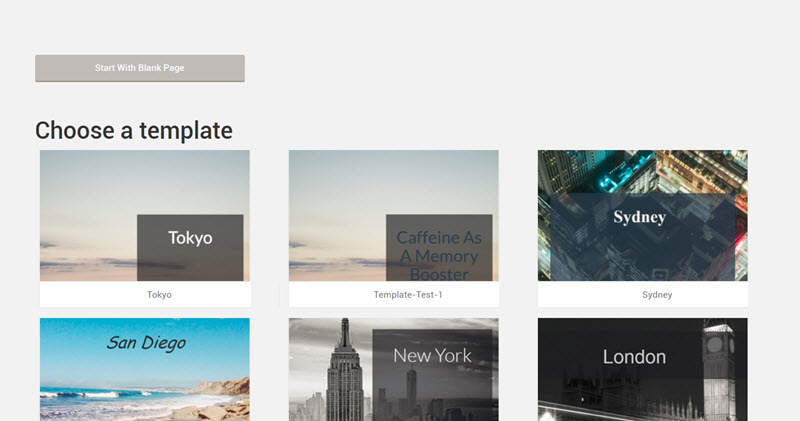Pick the Sydney template thumbnail
Viewport: 800px width, 421px height.
[643, 215]
